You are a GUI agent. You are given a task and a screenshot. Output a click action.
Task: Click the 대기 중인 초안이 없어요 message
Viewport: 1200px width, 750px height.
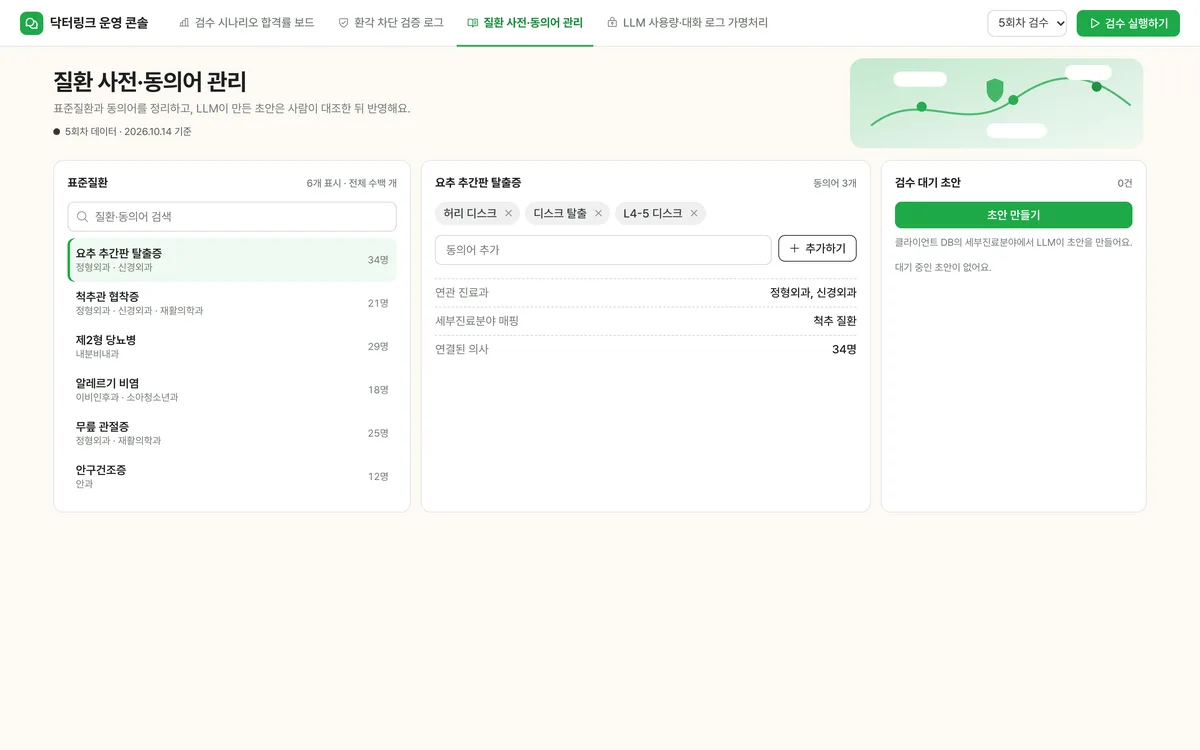click(x=943, y=267)
